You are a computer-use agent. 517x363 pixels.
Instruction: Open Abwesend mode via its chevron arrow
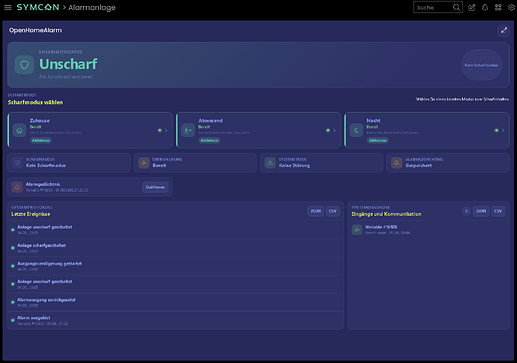click(334, 130)
